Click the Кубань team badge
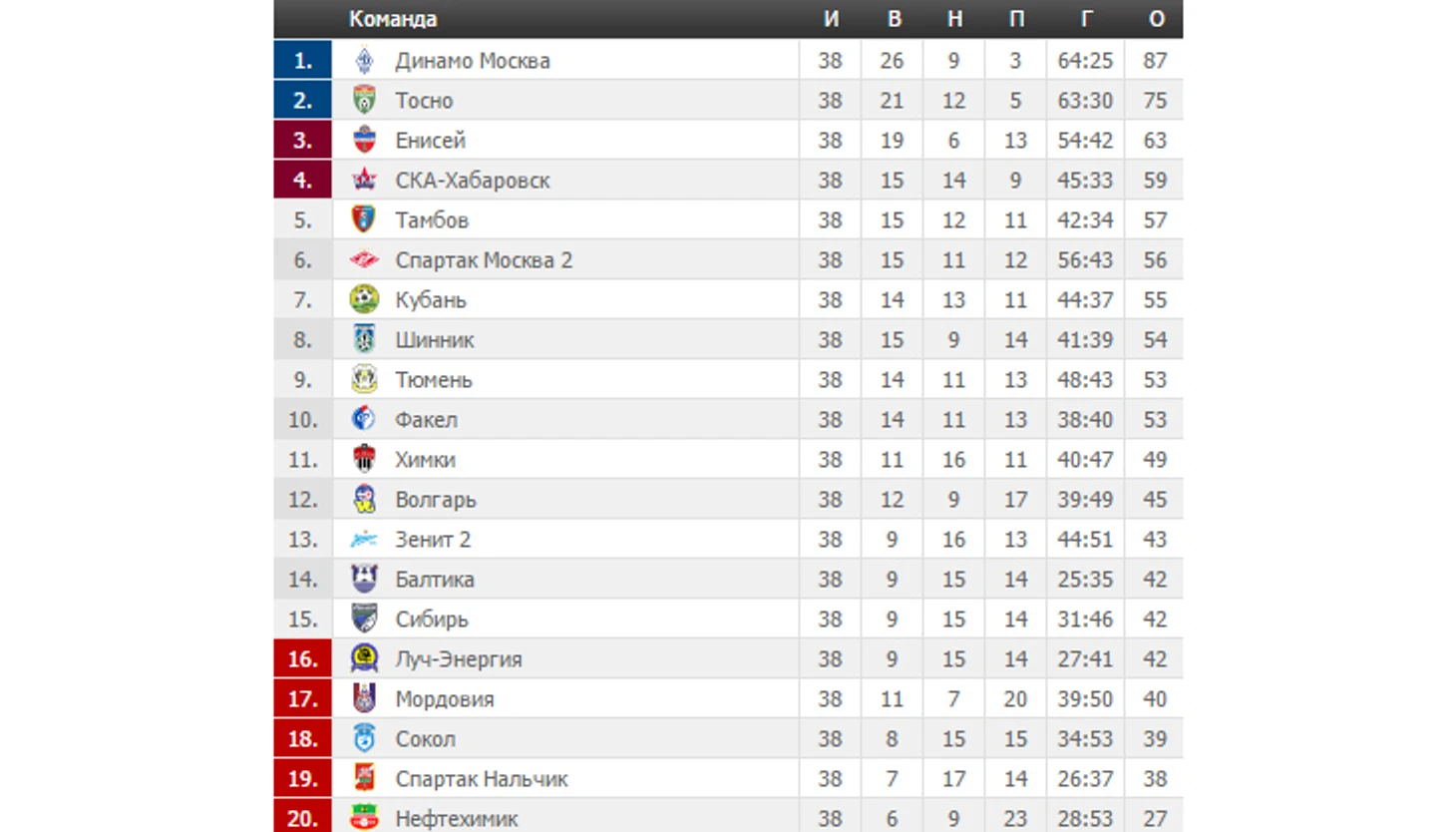 [364, 299]
